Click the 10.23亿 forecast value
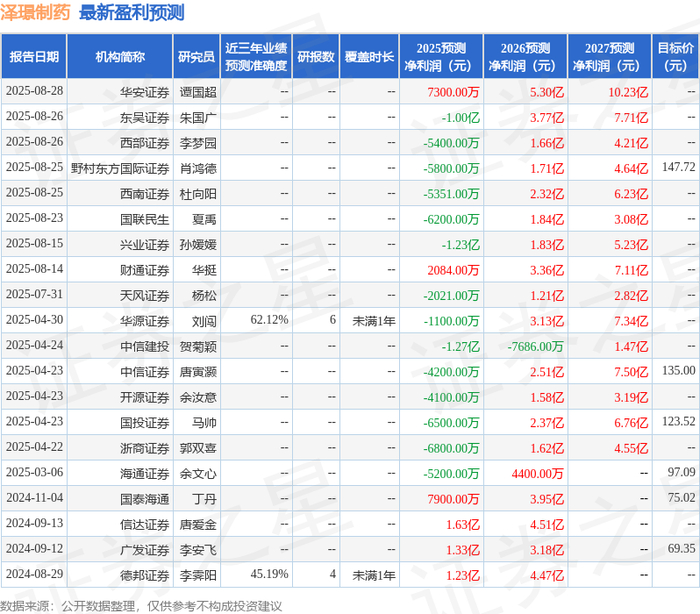Viewport: 700px width, 614px height. tap(628, 92)
